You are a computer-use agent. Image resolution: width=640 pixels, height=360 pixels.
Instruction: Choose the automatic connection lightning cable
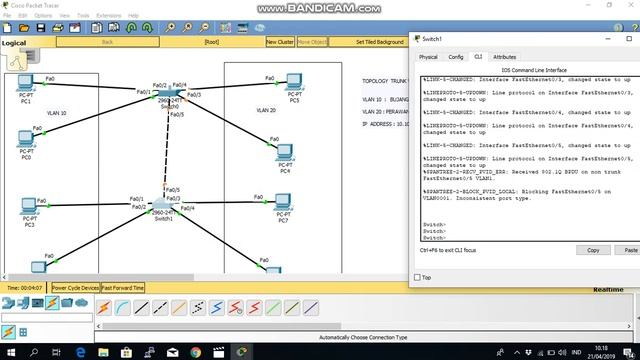[104, 308]
